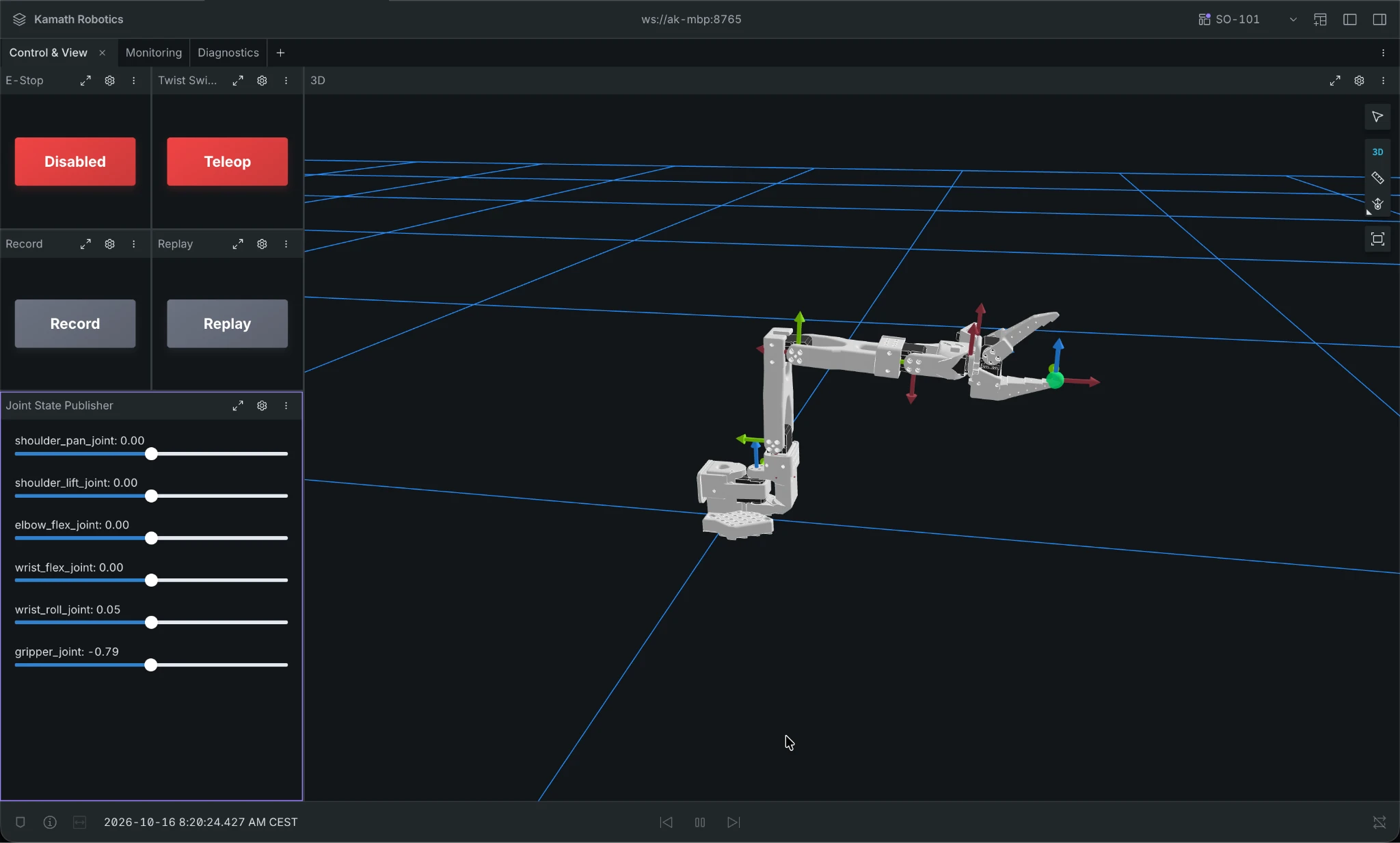Image resolution: width=1400 pixels, height=843 pixels.
Task: Open the Record panel options menu
Action: 134,244
